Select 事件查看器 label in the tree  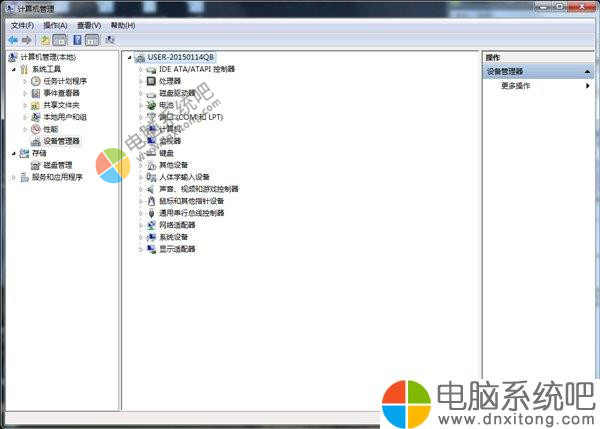(x=61, y=93)
